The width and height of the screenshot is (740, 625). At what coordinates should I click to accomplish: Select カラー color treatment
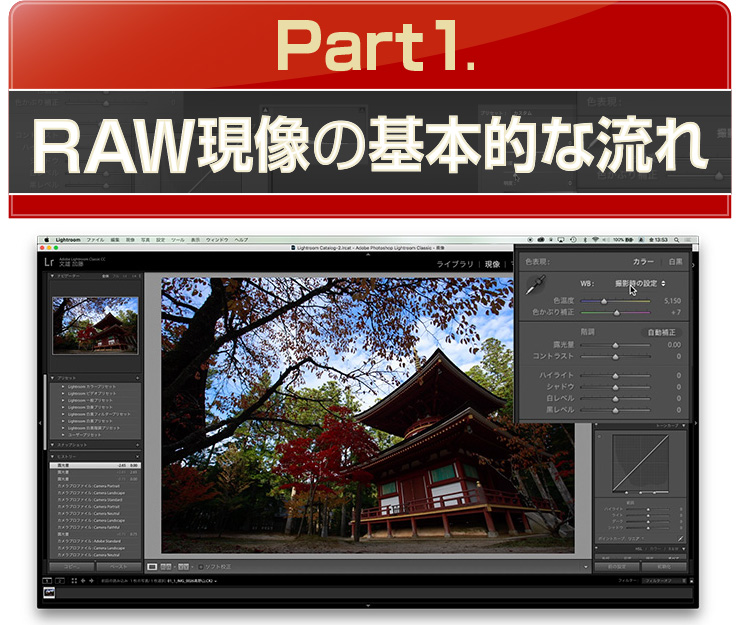[643, 262]
